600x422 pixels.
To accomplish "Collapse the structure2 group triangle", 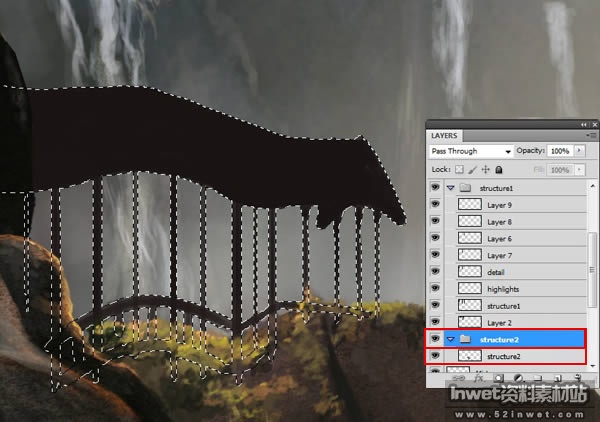I will [x=450, y=339].
